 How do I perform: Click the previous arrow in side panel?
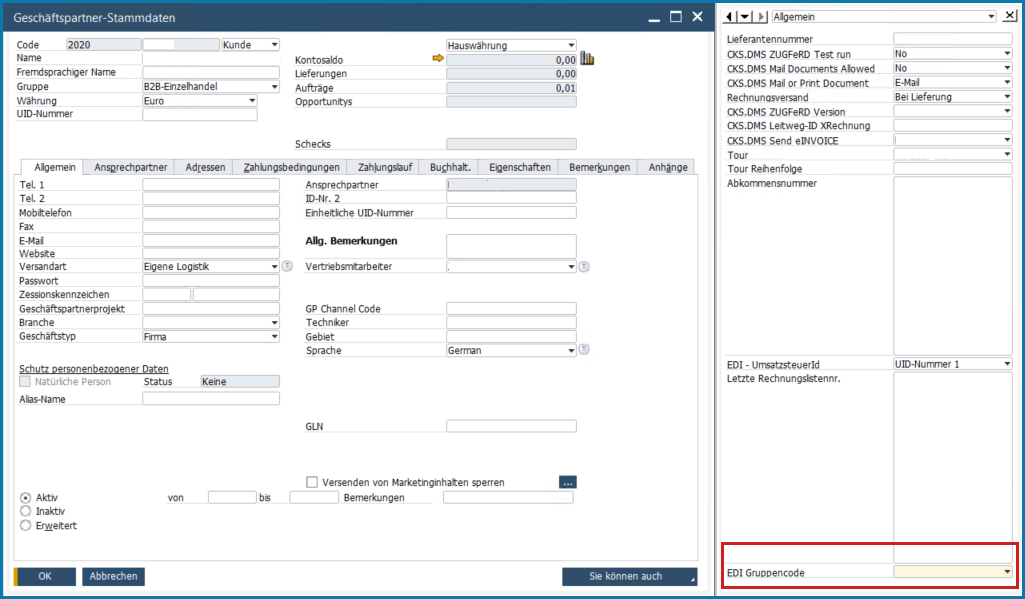pos(730,16)
